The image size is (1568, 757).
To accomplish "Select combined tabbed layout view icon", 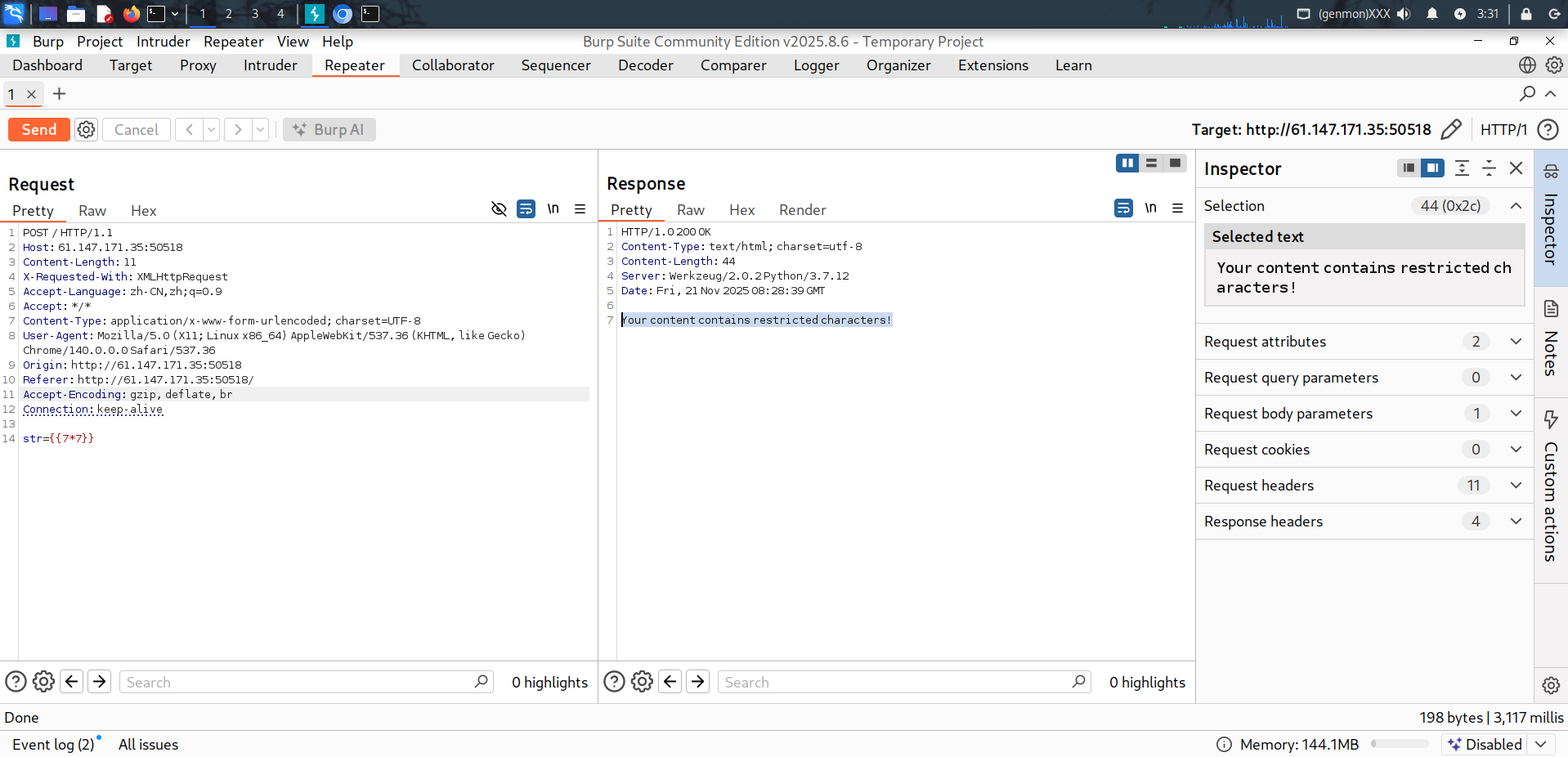I will click(x=1175, y=163).
